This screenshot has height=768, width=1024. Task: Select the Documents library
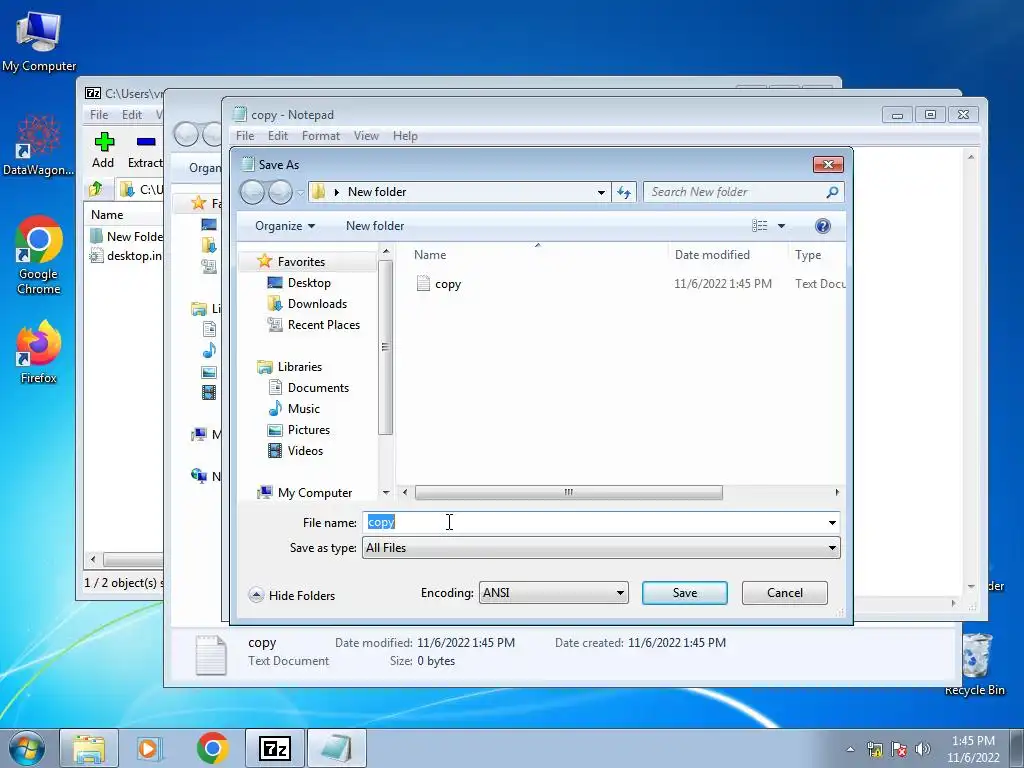(x=318, y=388)
